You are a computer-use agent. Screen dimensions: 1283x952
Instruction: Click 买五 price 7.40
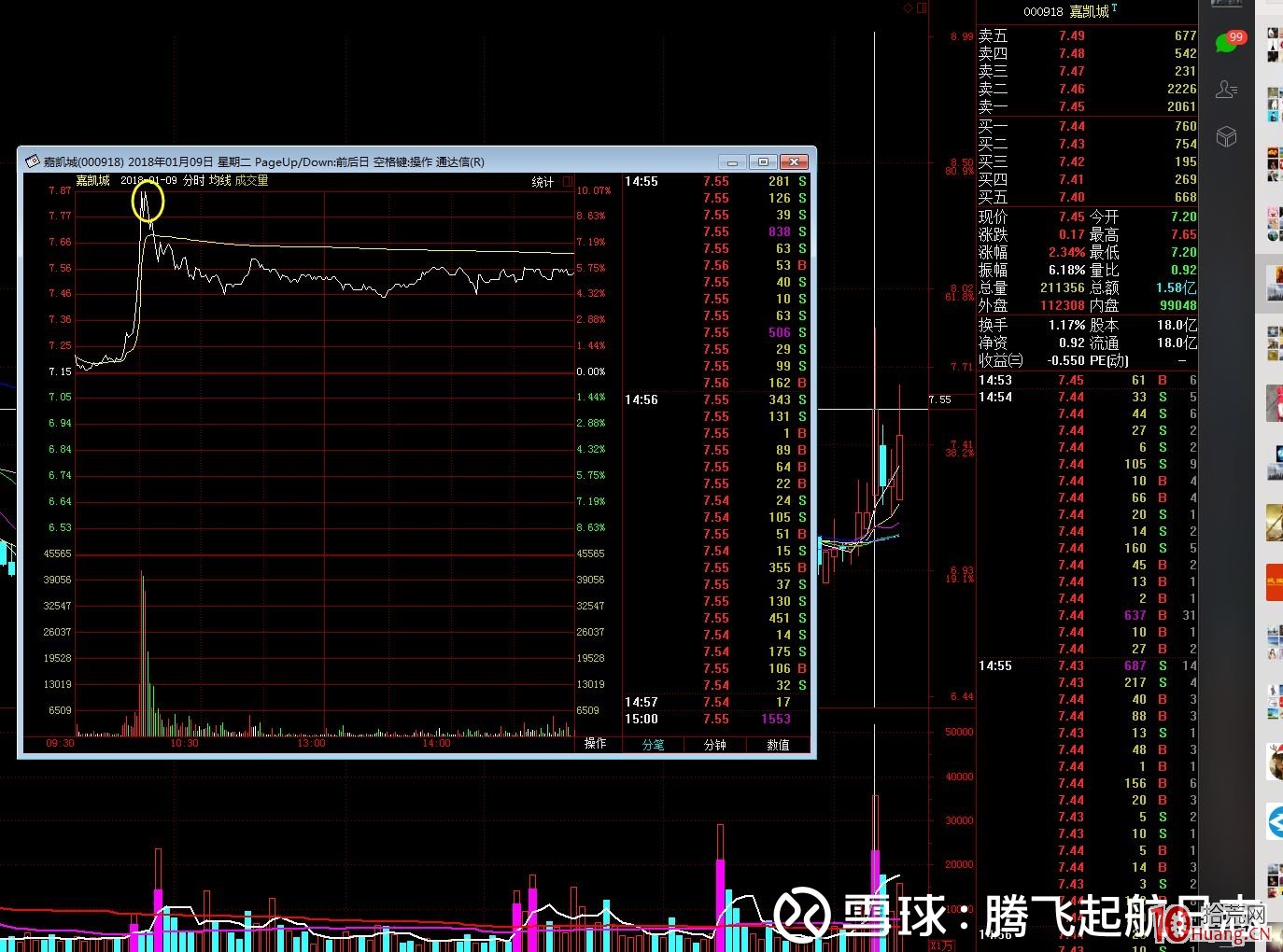pos(1072,197)
